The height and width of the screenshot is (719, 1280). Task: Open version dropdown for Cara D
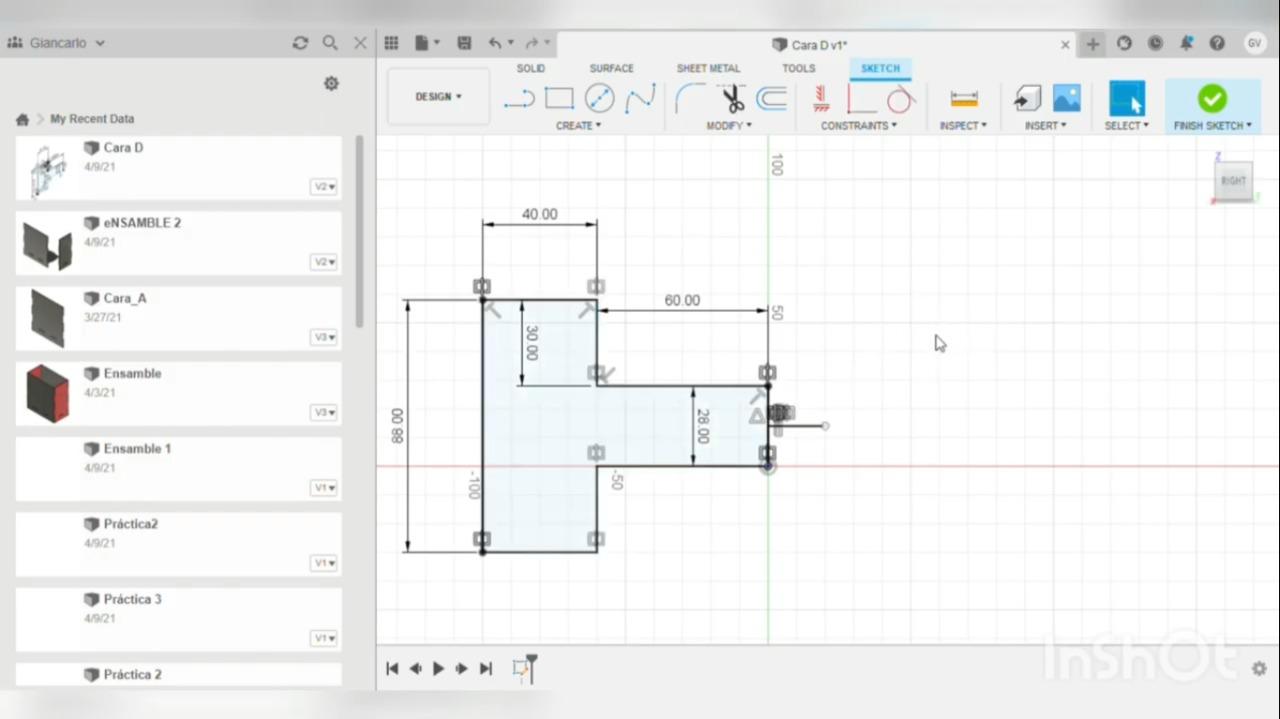(x=324, y=187)
